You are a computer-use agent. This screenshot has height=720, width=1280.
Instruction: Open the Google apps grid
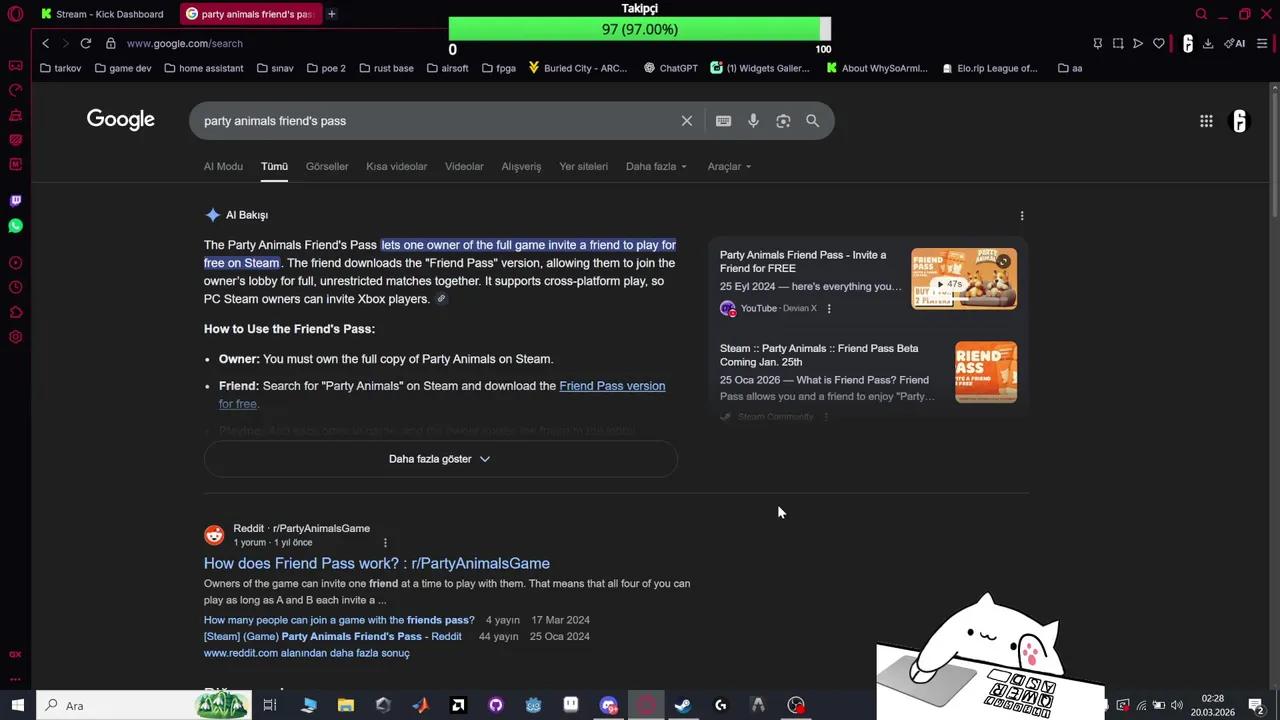pos(1206,121)
